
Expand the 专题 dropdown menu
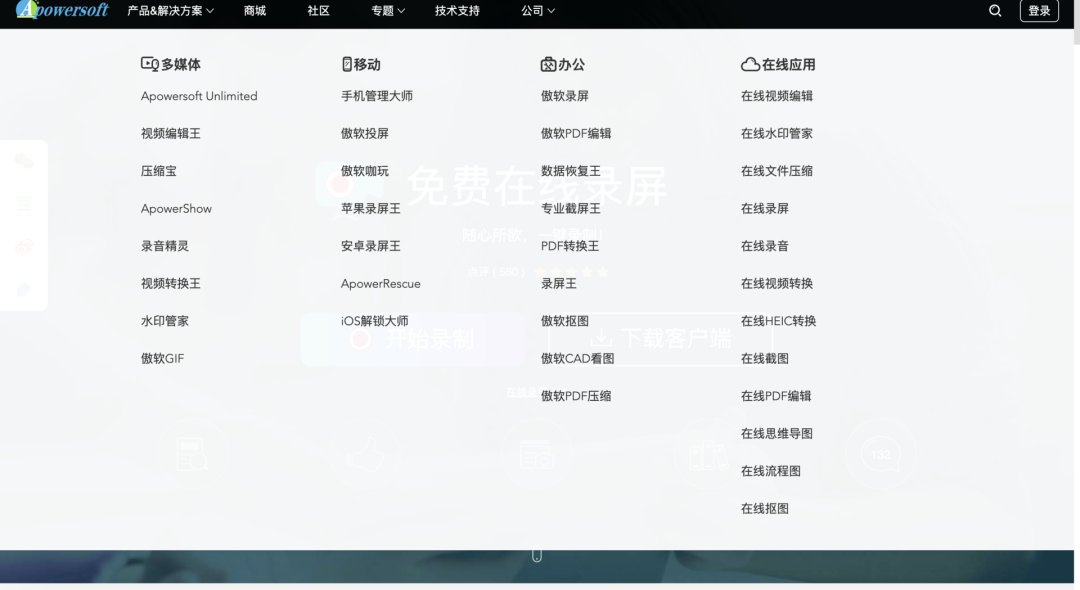click(x=388, y=10)
